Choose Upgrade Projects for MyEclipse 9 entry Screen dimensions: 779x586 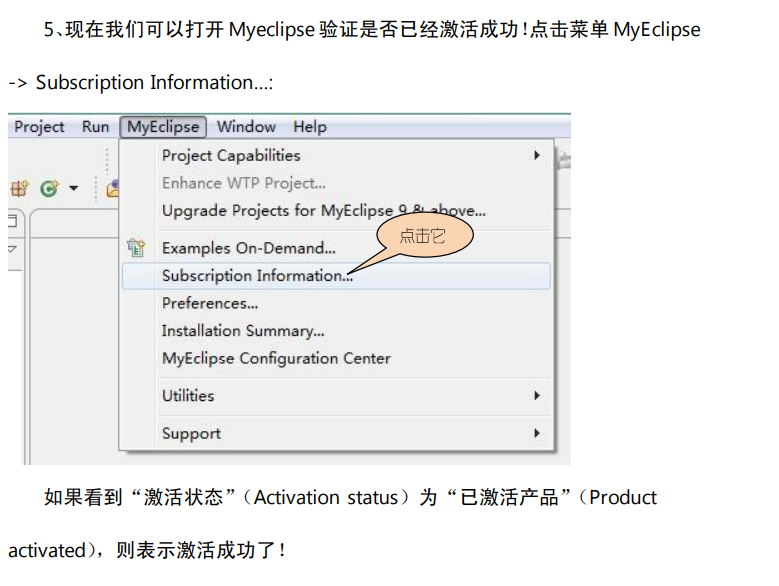336,211
